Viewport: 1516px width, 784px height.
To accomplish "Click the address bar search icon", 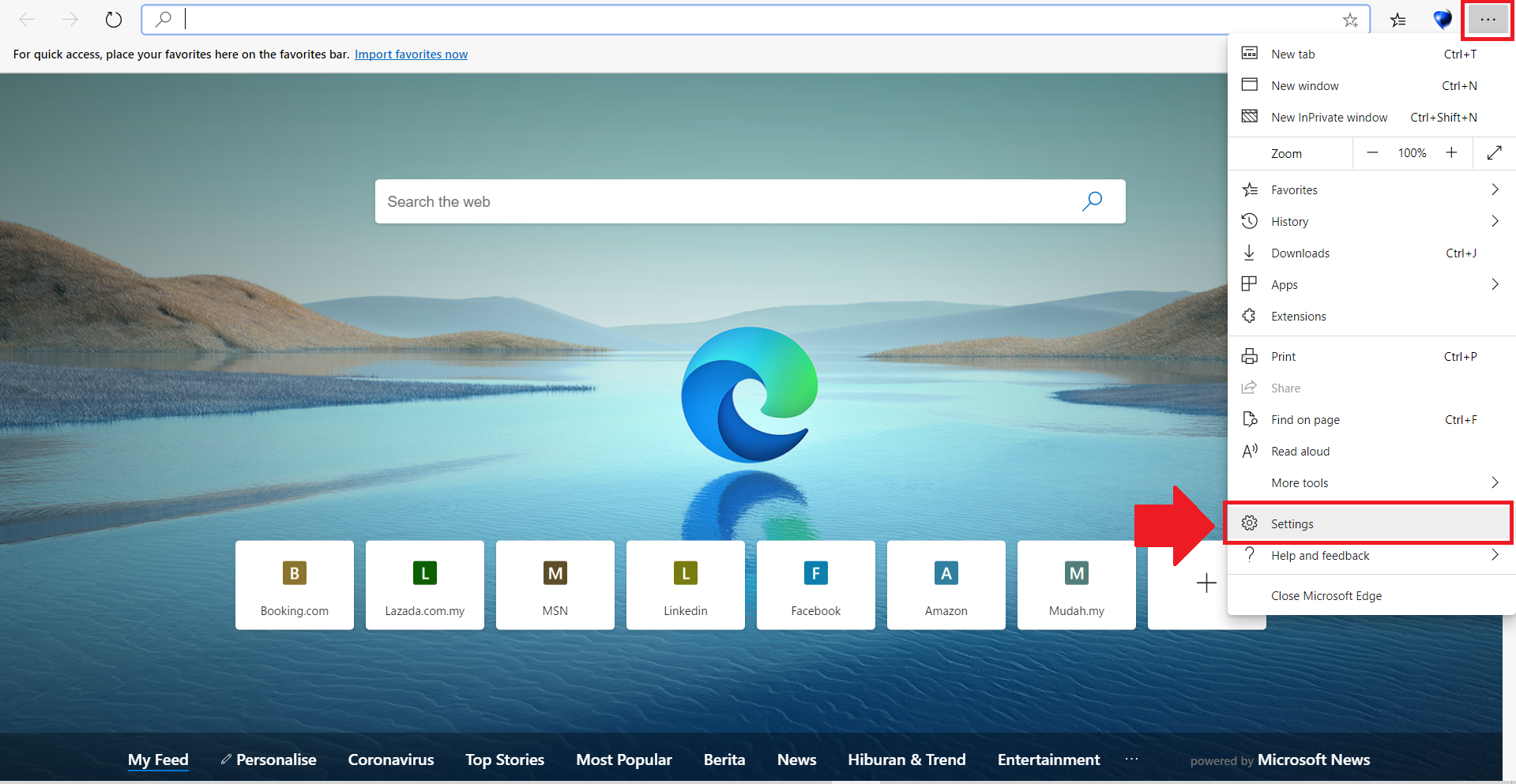I will [164, 20].
